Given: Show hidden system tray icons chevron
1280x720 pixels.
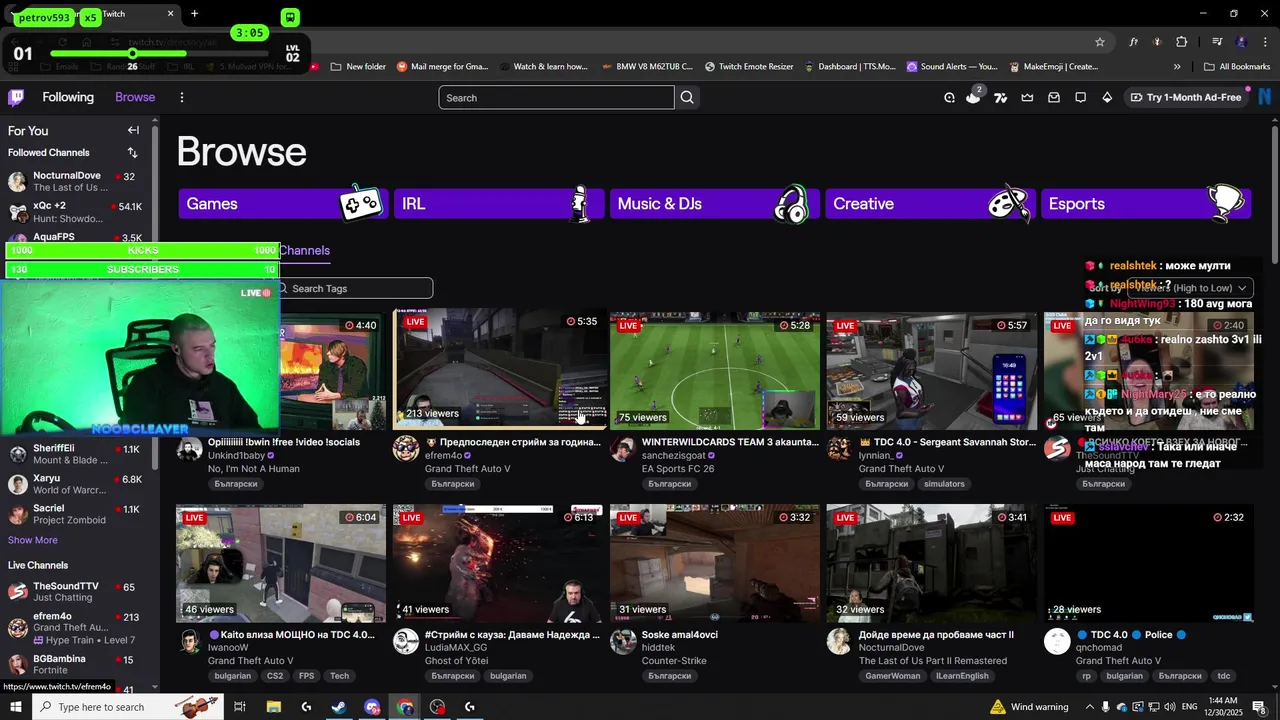Looking at the screenshot, I should (x=1090, y=707).
